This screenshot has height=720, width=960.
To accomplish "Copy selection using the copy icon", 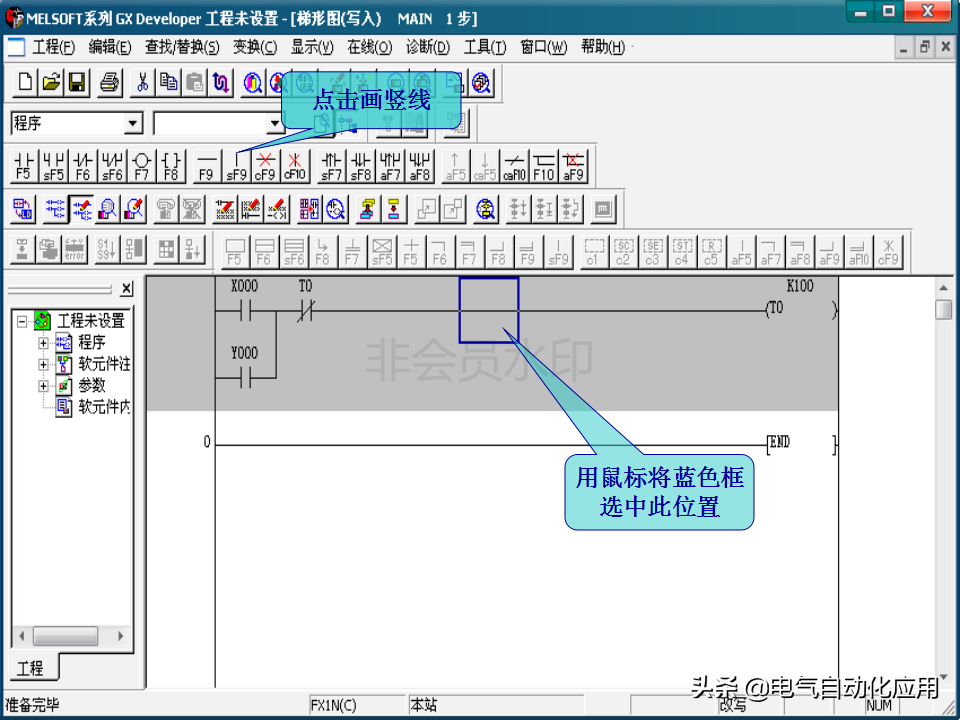I will point(168,82).
